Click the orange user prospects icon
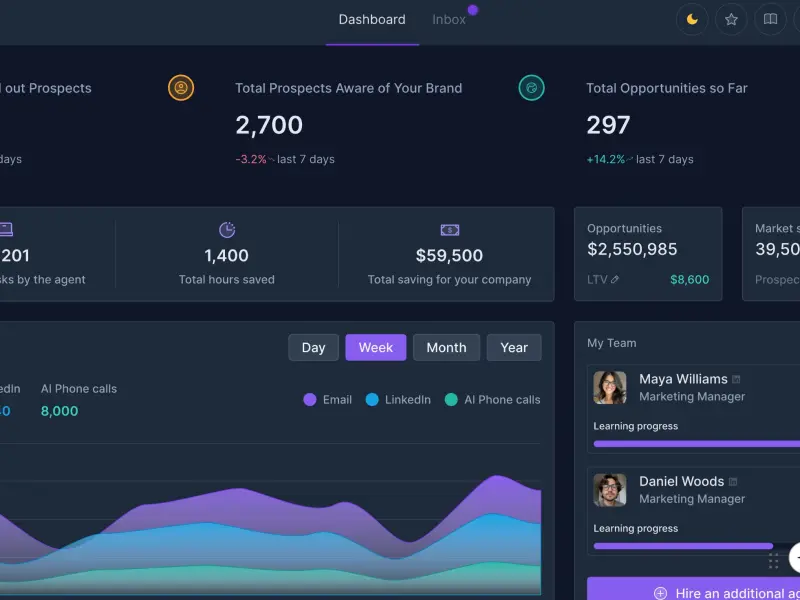Screen dimensions: 800x600 [x=181, y=88]
